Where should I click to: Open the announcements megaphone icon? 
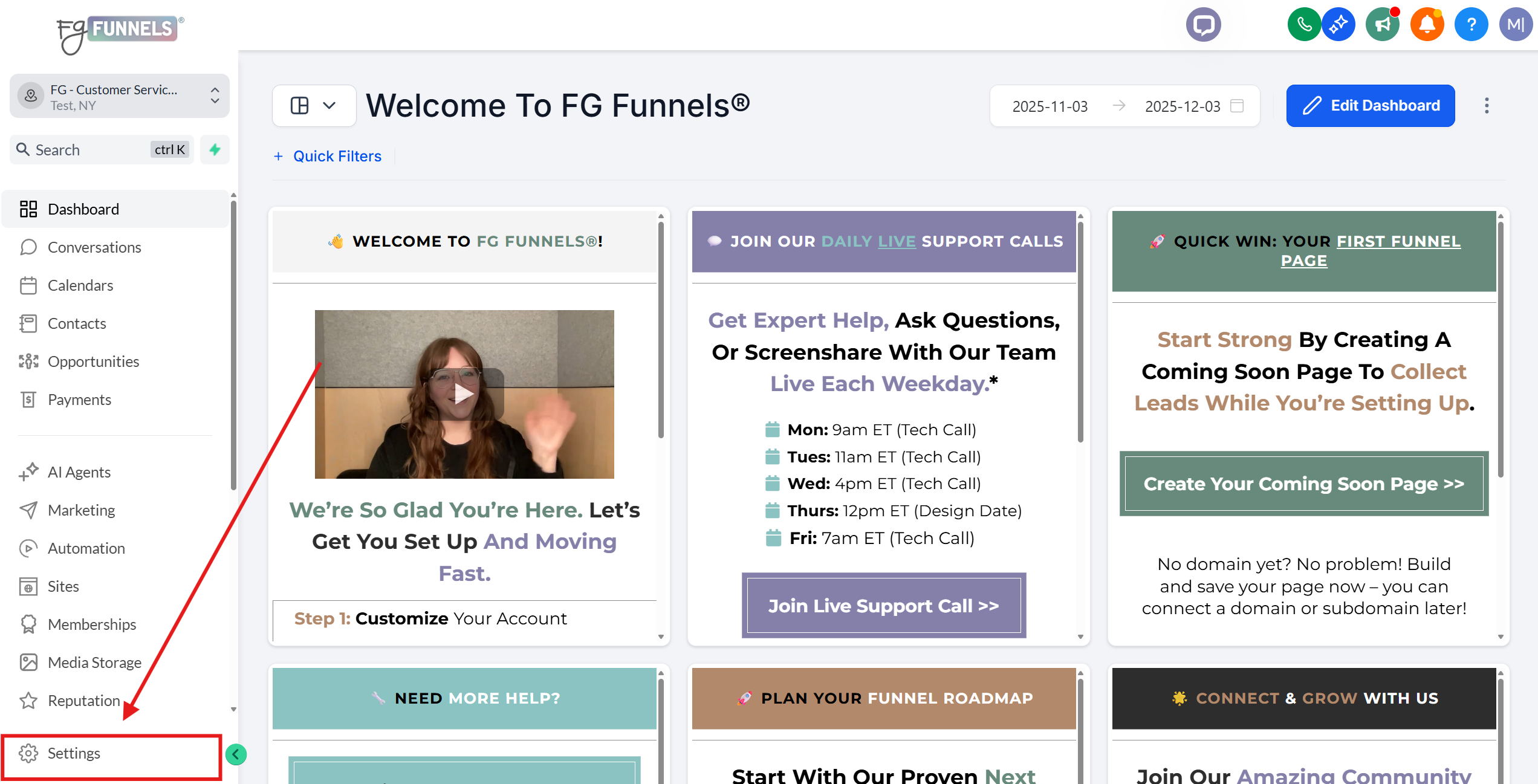pos(1382,24)
